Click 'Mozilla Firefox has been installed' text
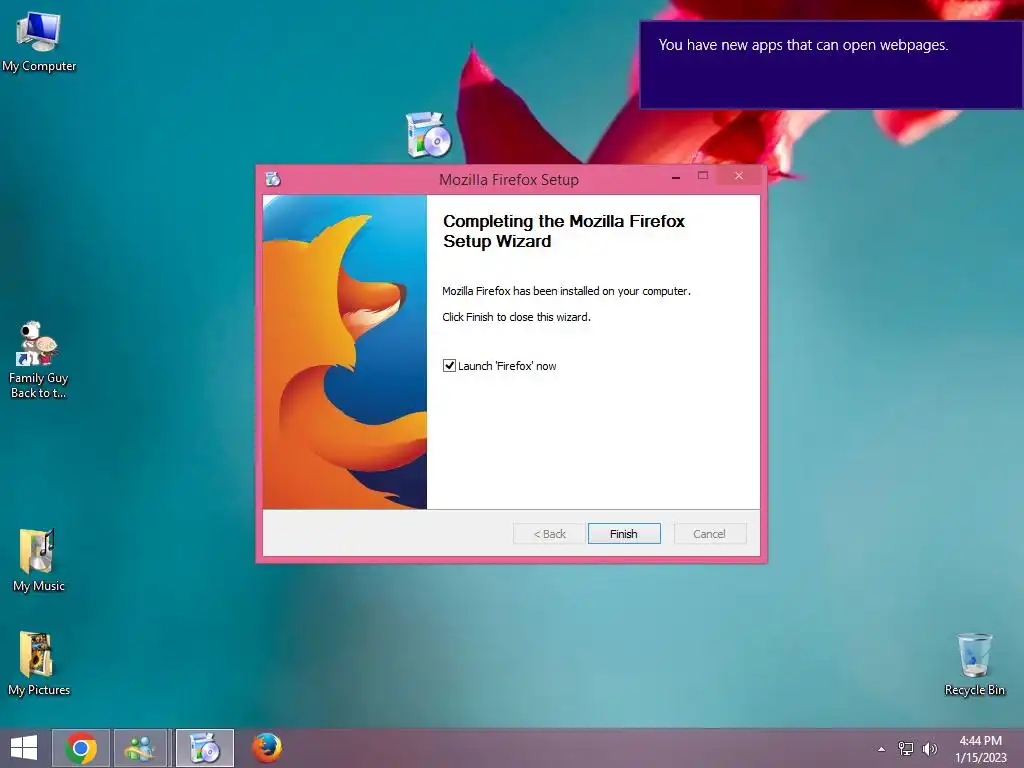The height and width of the screenshot is (768, 1024). [566, 291]
